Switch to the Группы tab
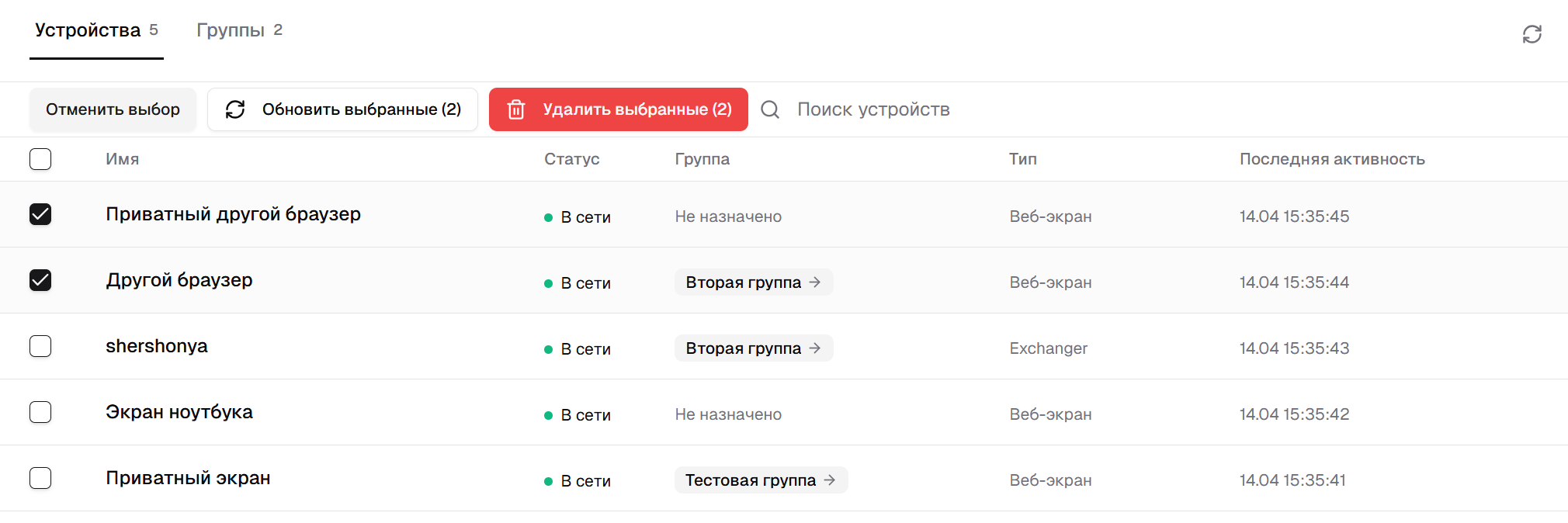Image resolution: width=1568 pixels, height=523 pixels. pyautogui.click(x=239, y=30)
